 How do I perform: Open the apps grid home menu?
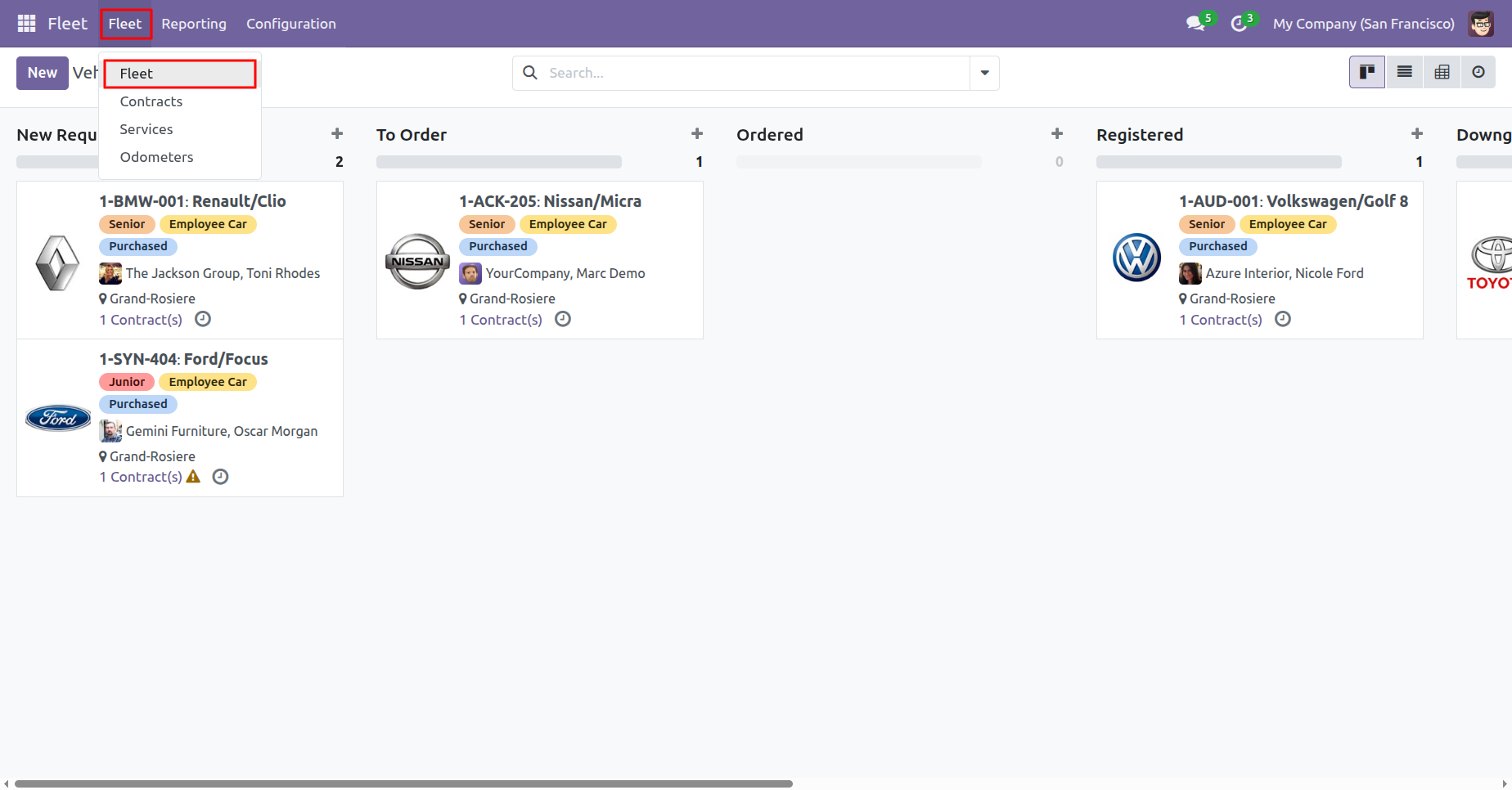click(26, 24)
